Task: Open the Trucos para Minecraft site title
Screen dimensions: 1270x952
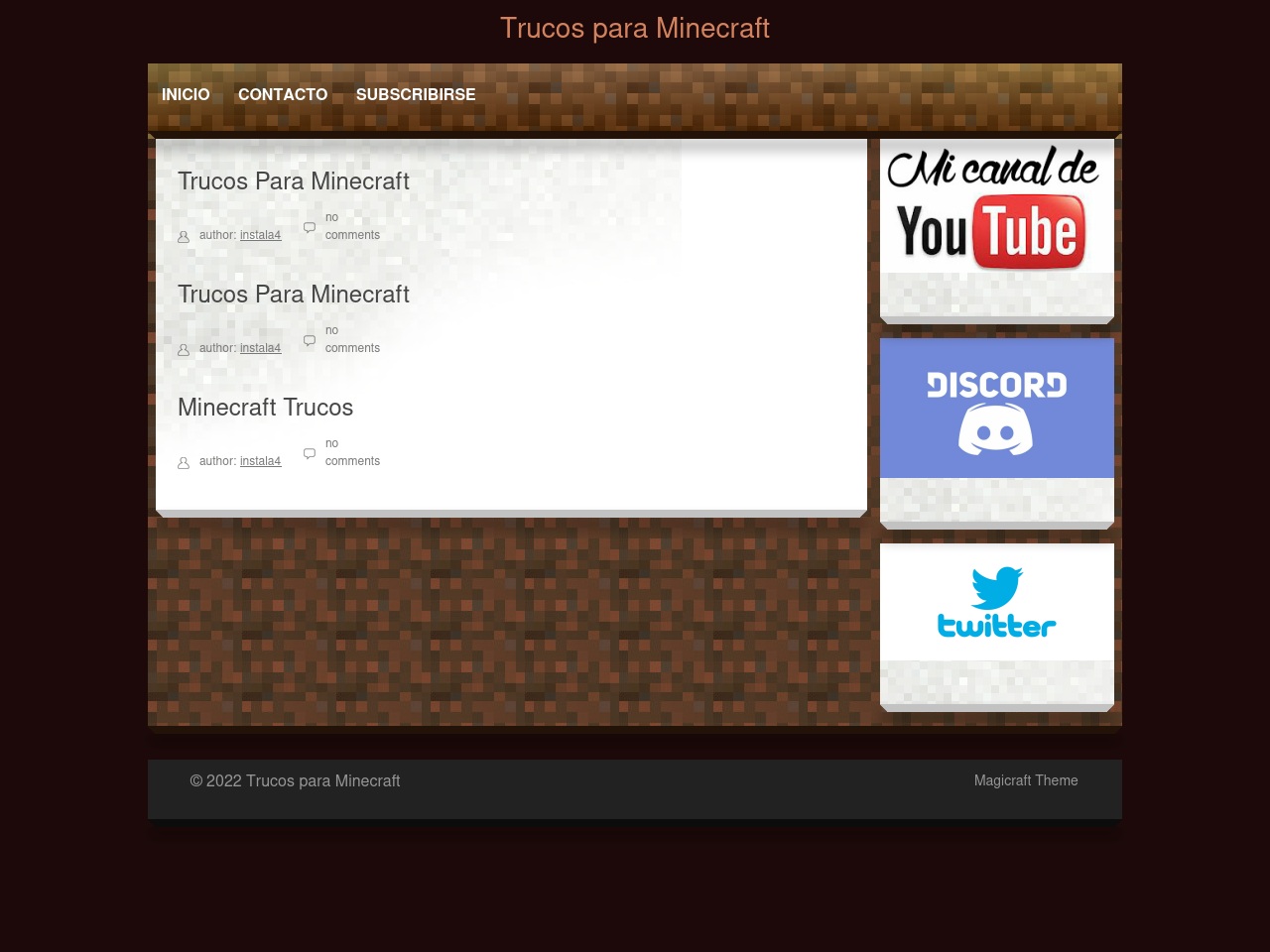Action: click(635, 28)
